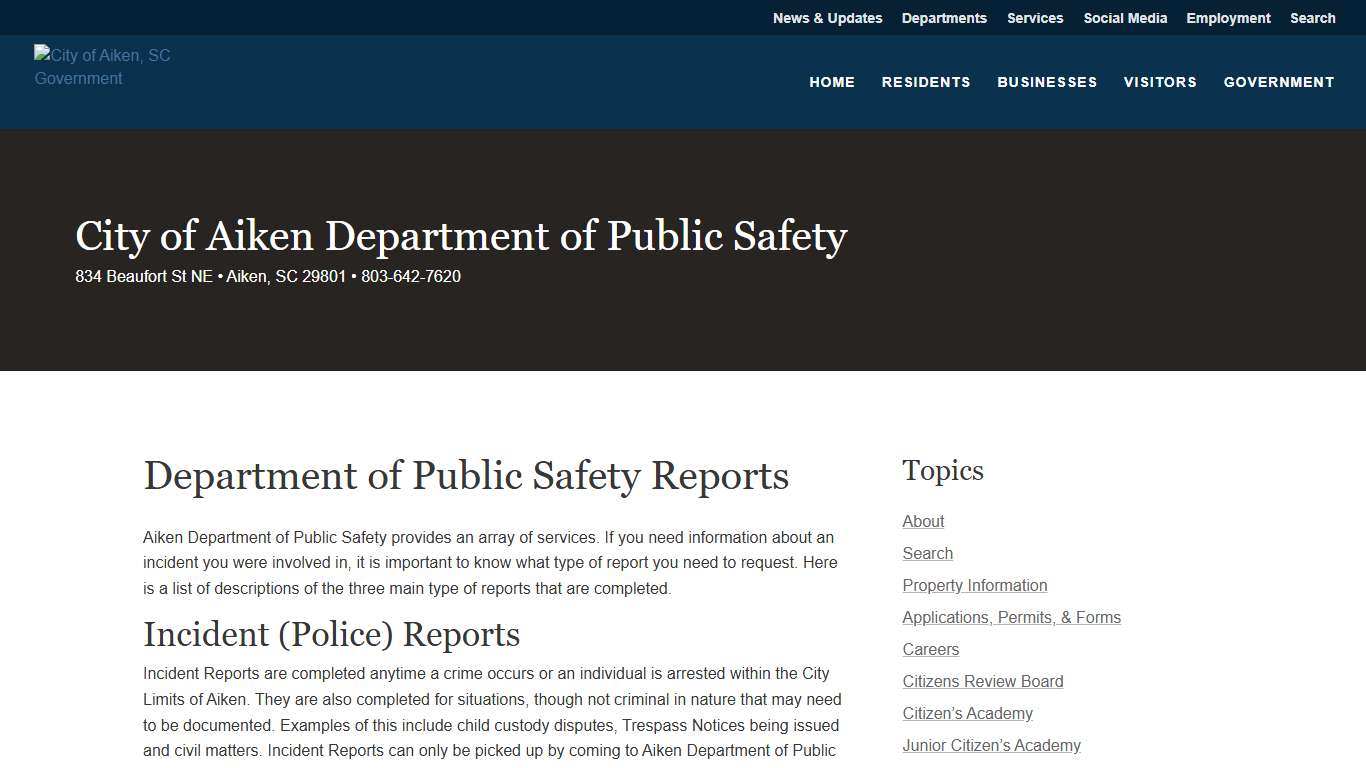
Task: Open the Social Media page
Action: (1125, 18)
